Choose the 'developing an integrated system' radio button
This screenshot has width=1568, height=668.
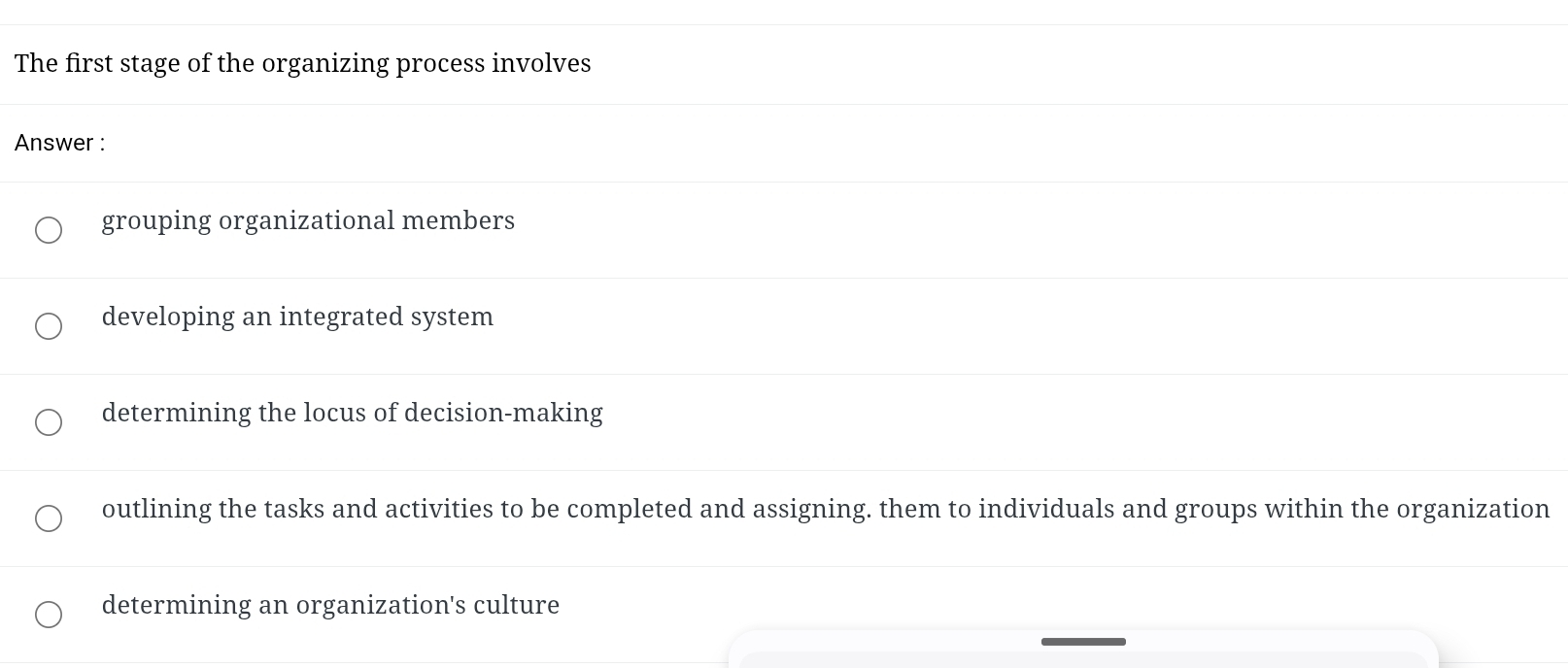coord(49,326)
